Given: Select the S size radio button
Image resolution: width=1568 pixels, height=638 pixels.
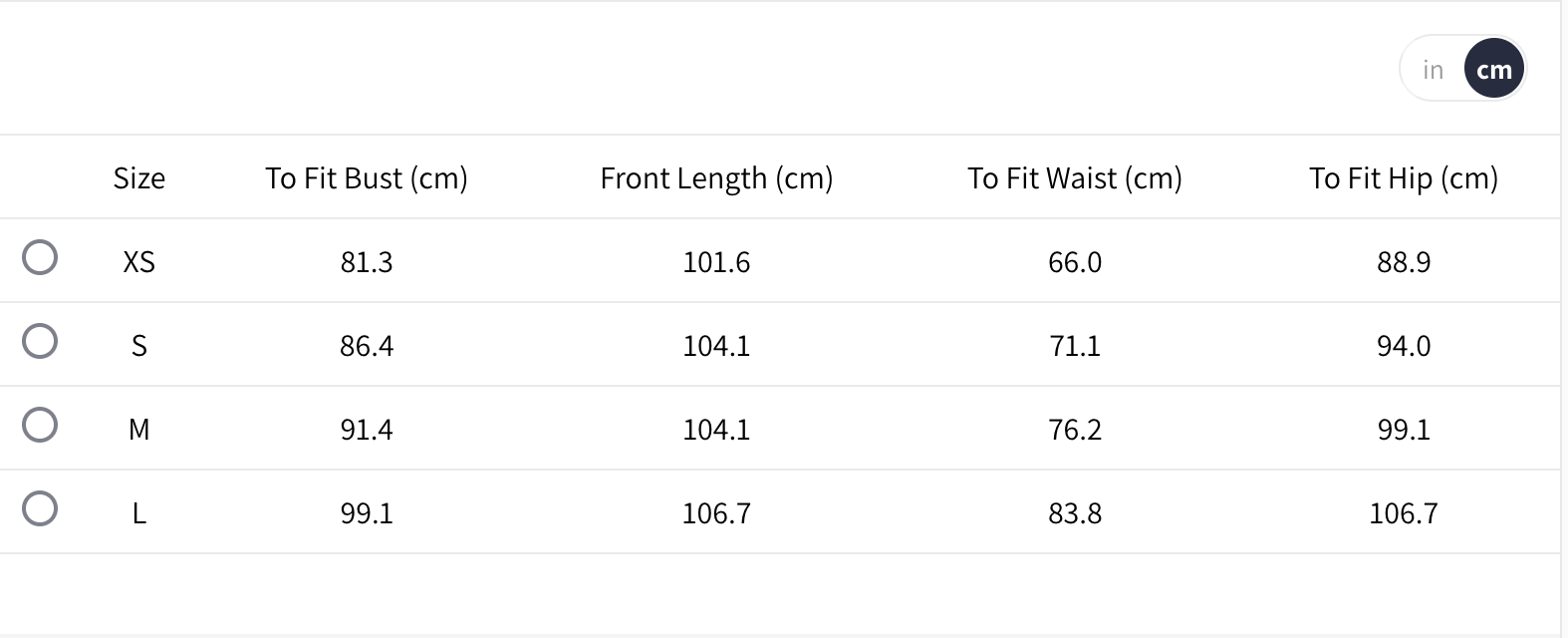Looking at the screenshot, I should coord(40,342).
